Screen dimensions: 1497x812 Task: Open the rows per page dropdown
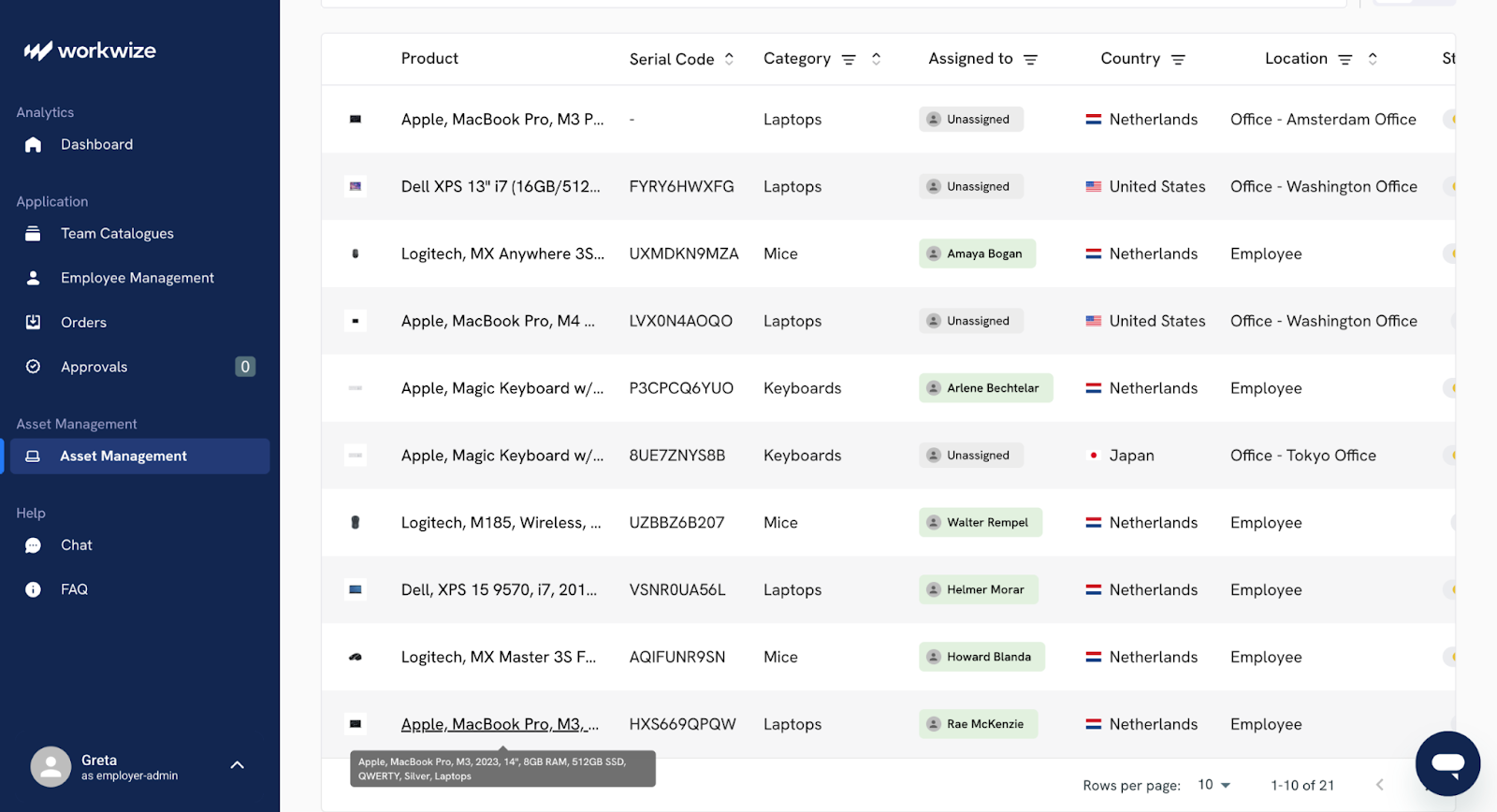click(x=1214, y=785)
